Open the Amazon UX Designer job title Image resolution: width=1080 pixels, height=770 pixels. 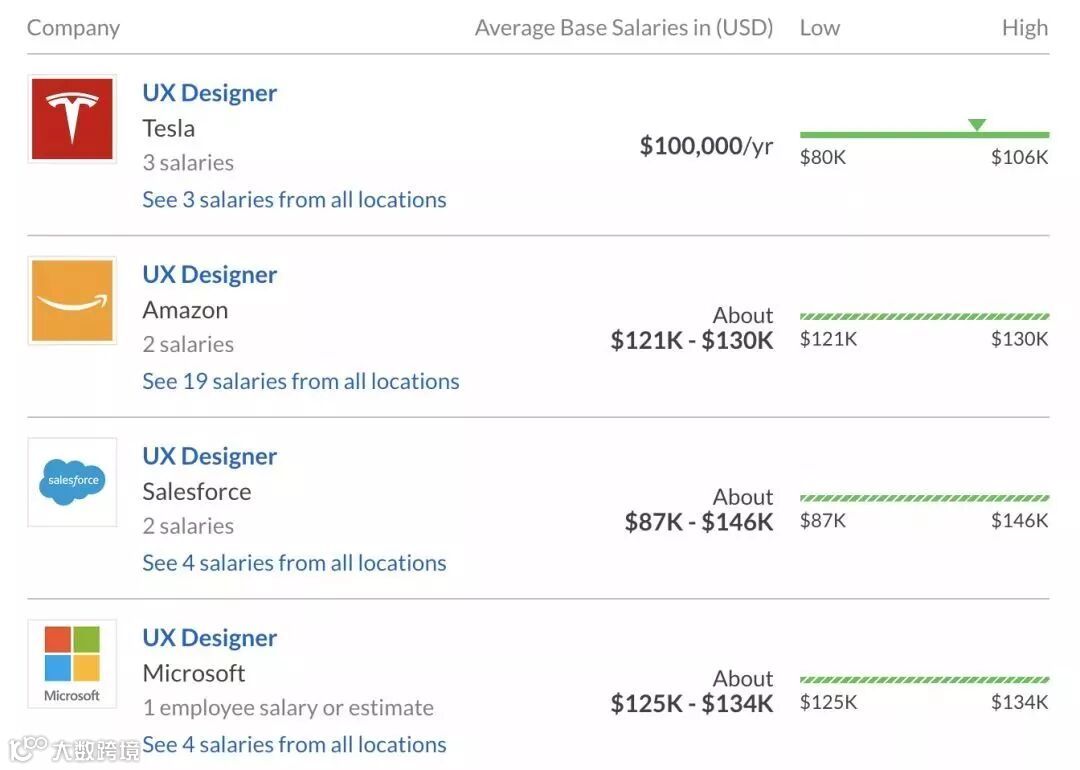[210, 275]
